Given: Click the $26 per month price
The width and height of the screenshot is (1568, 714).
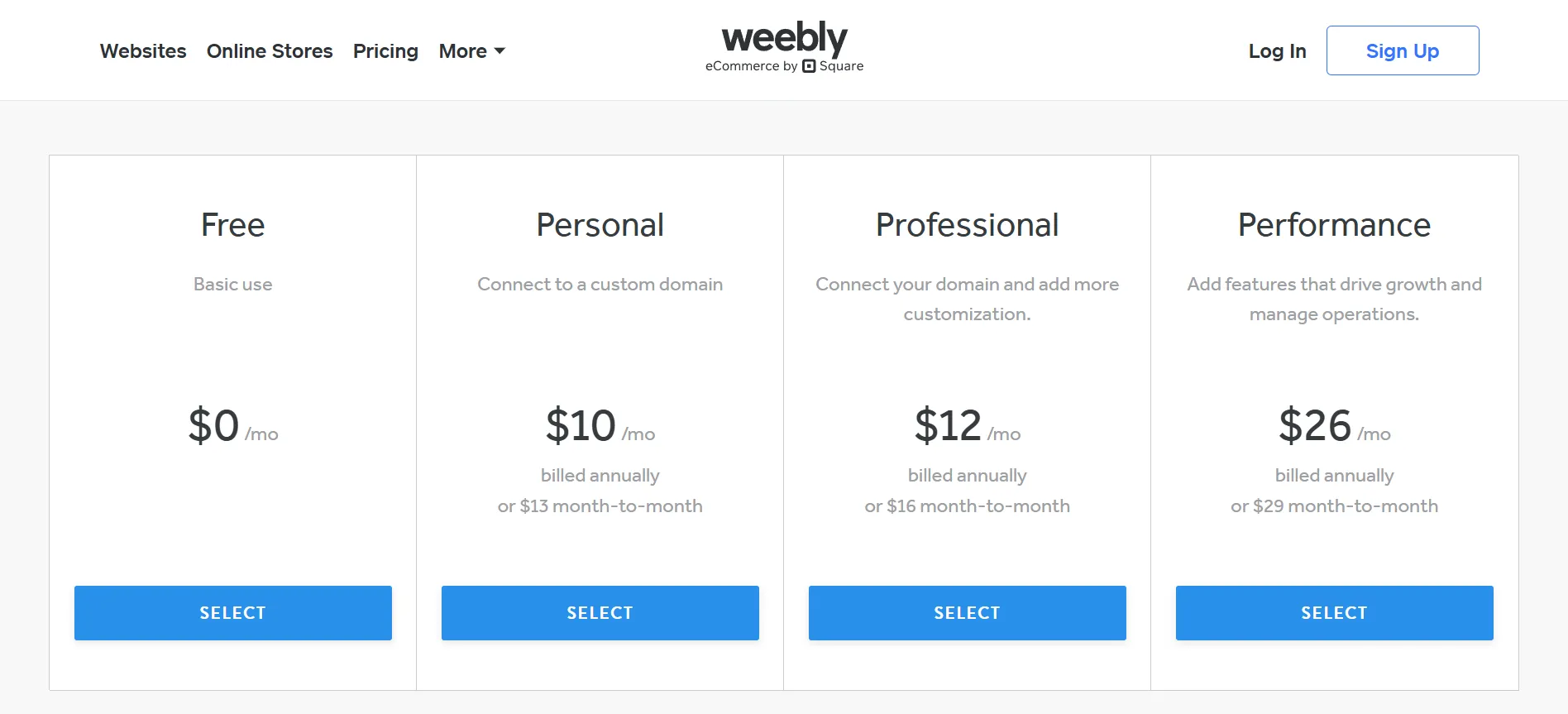Looking at the screenshot, I should (x=1313, y=424).
